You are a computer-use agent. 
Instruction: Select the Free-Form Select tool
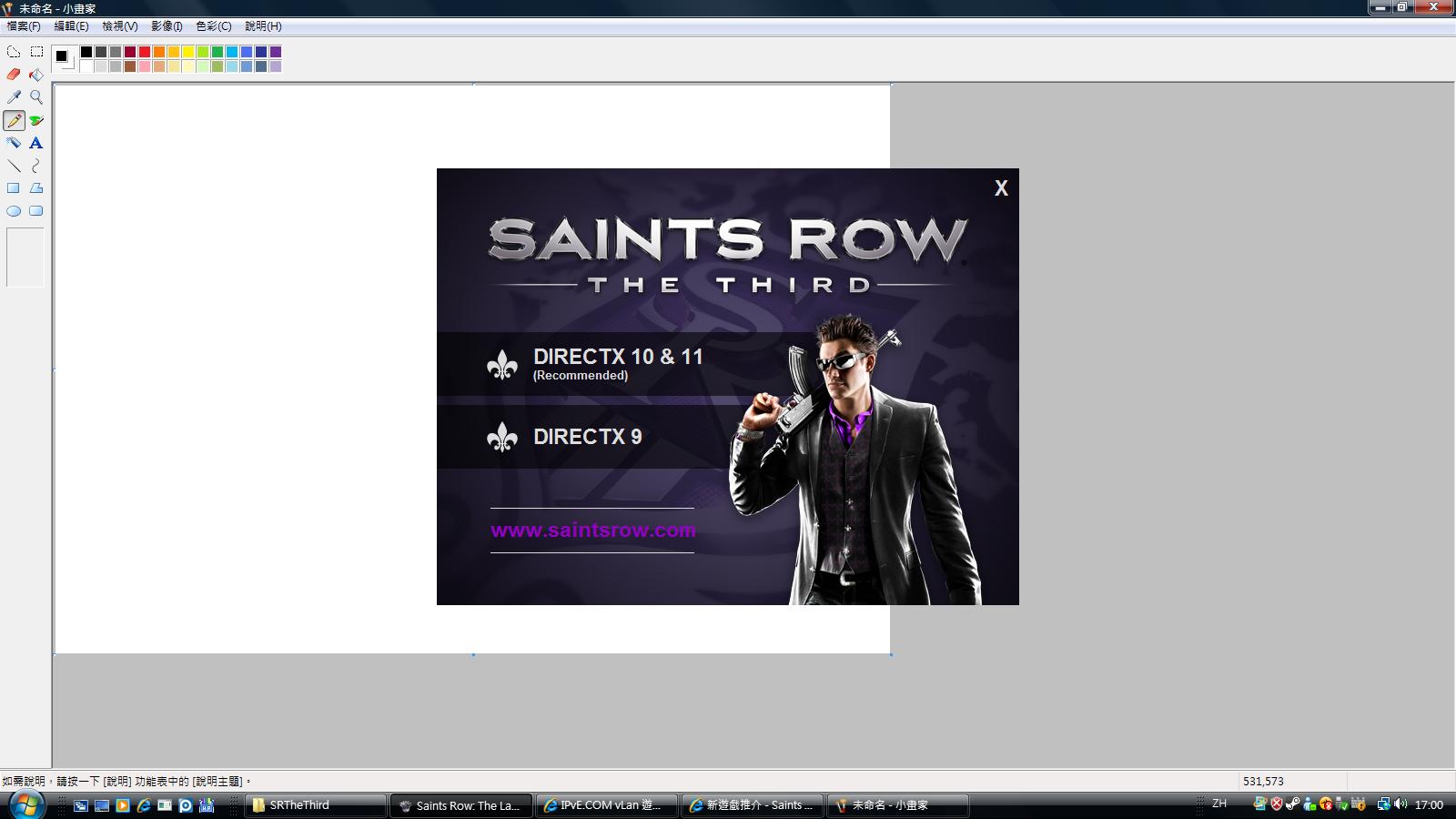click(14, 52)
